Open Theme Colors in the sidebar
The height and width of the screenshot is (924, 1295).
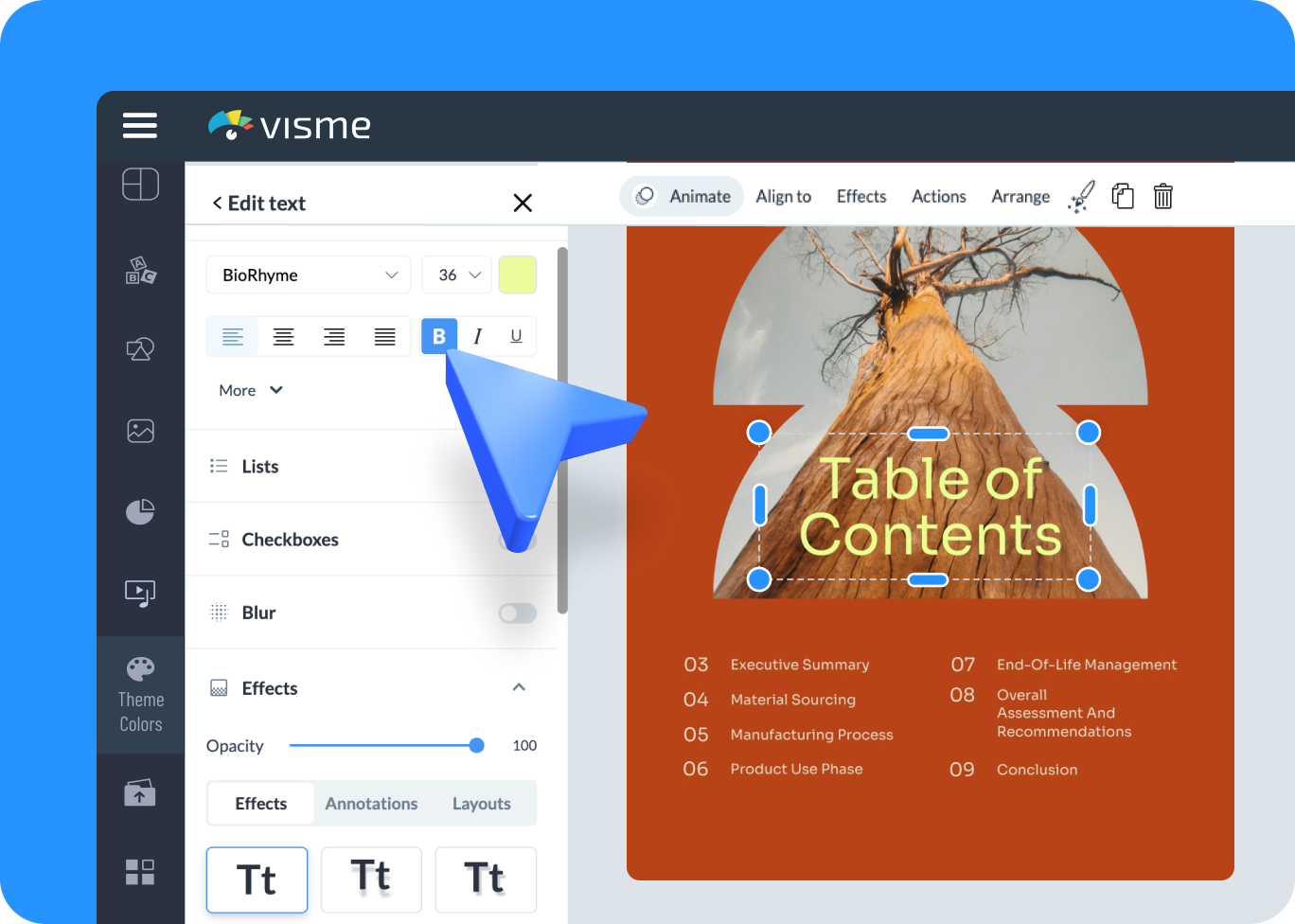[x=140, y=696]
